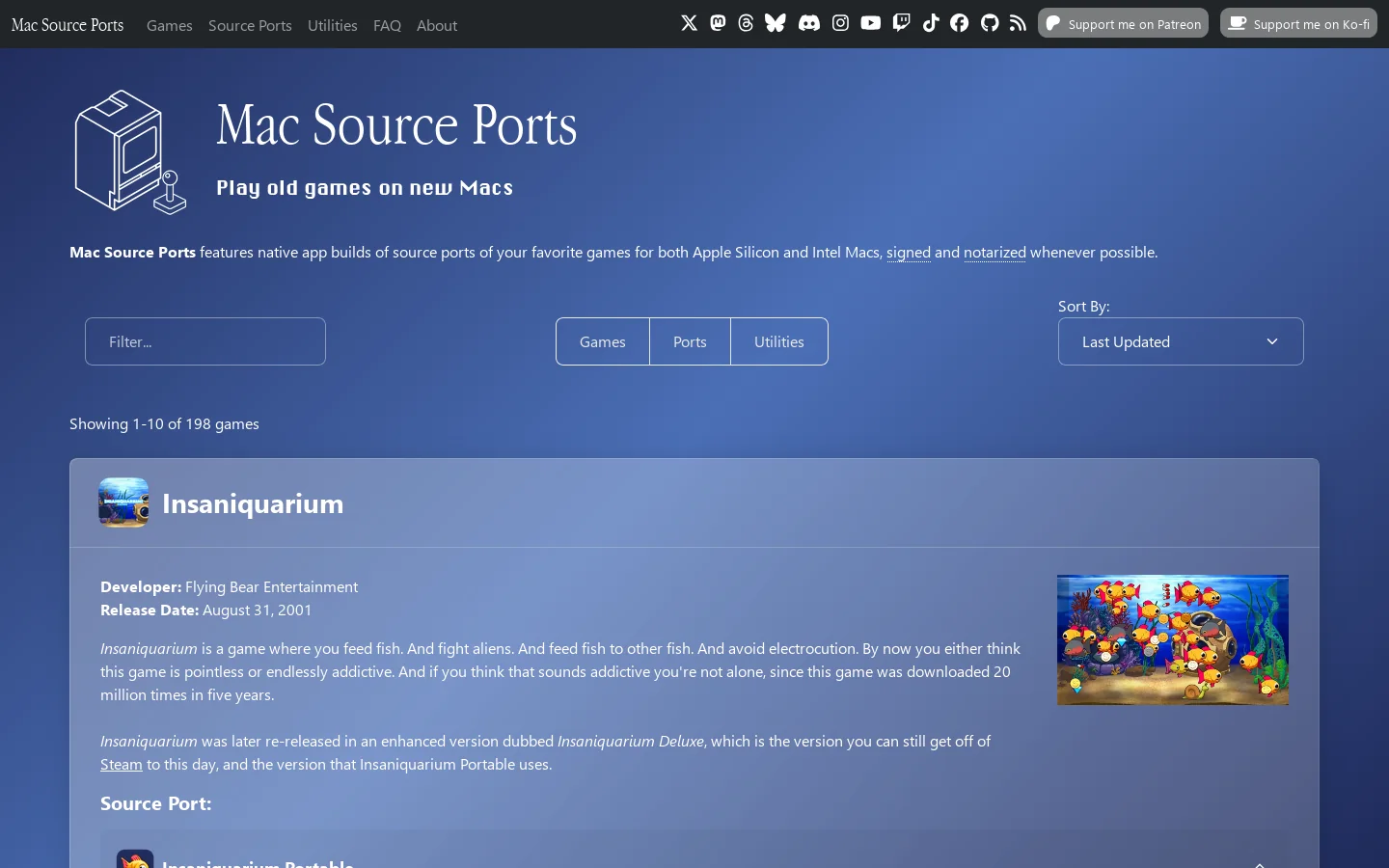Open the RSS feed icon

coord(1018,23)
